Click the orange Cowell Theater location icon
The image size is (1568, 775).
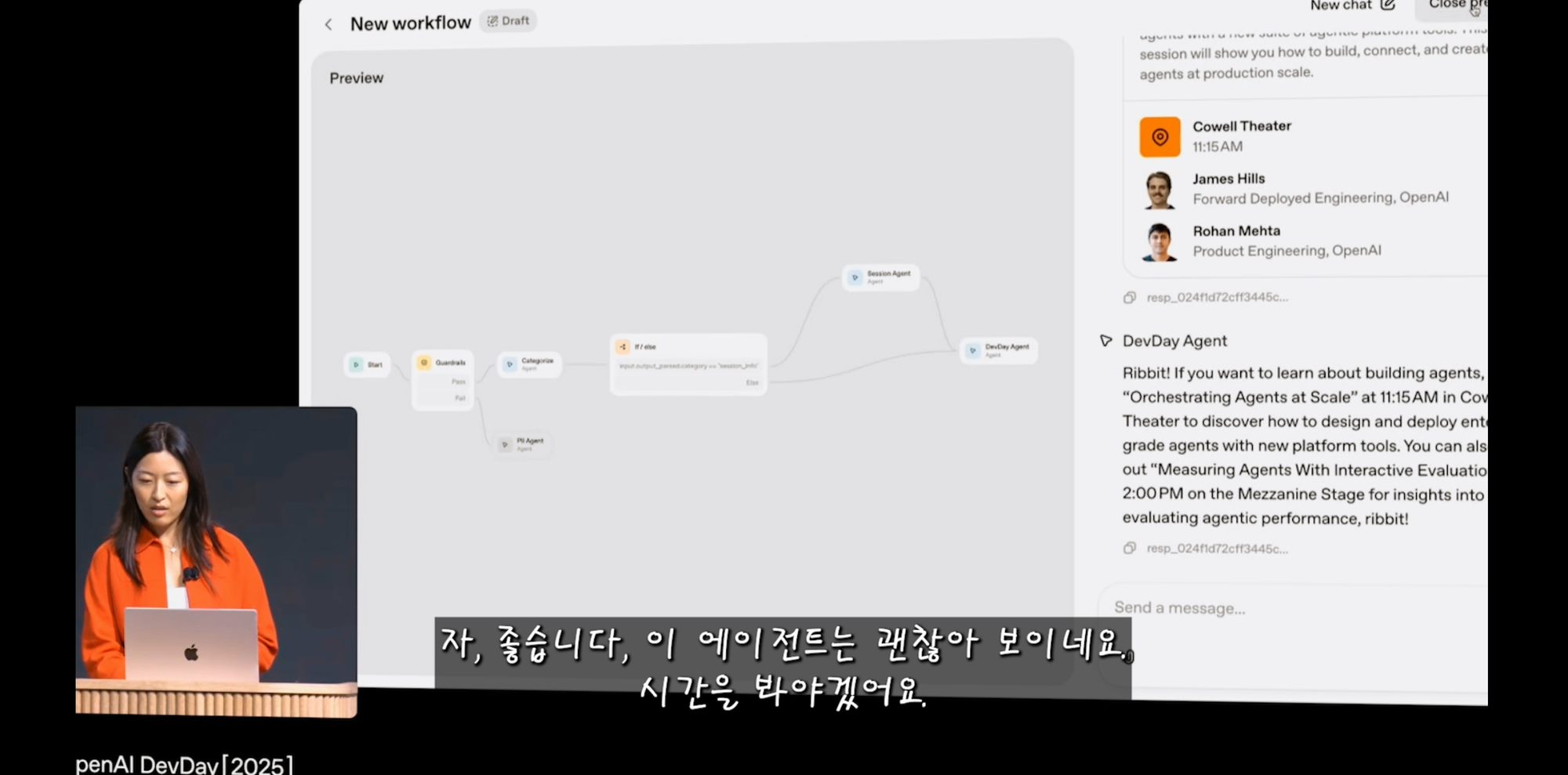pos(1160,137)
